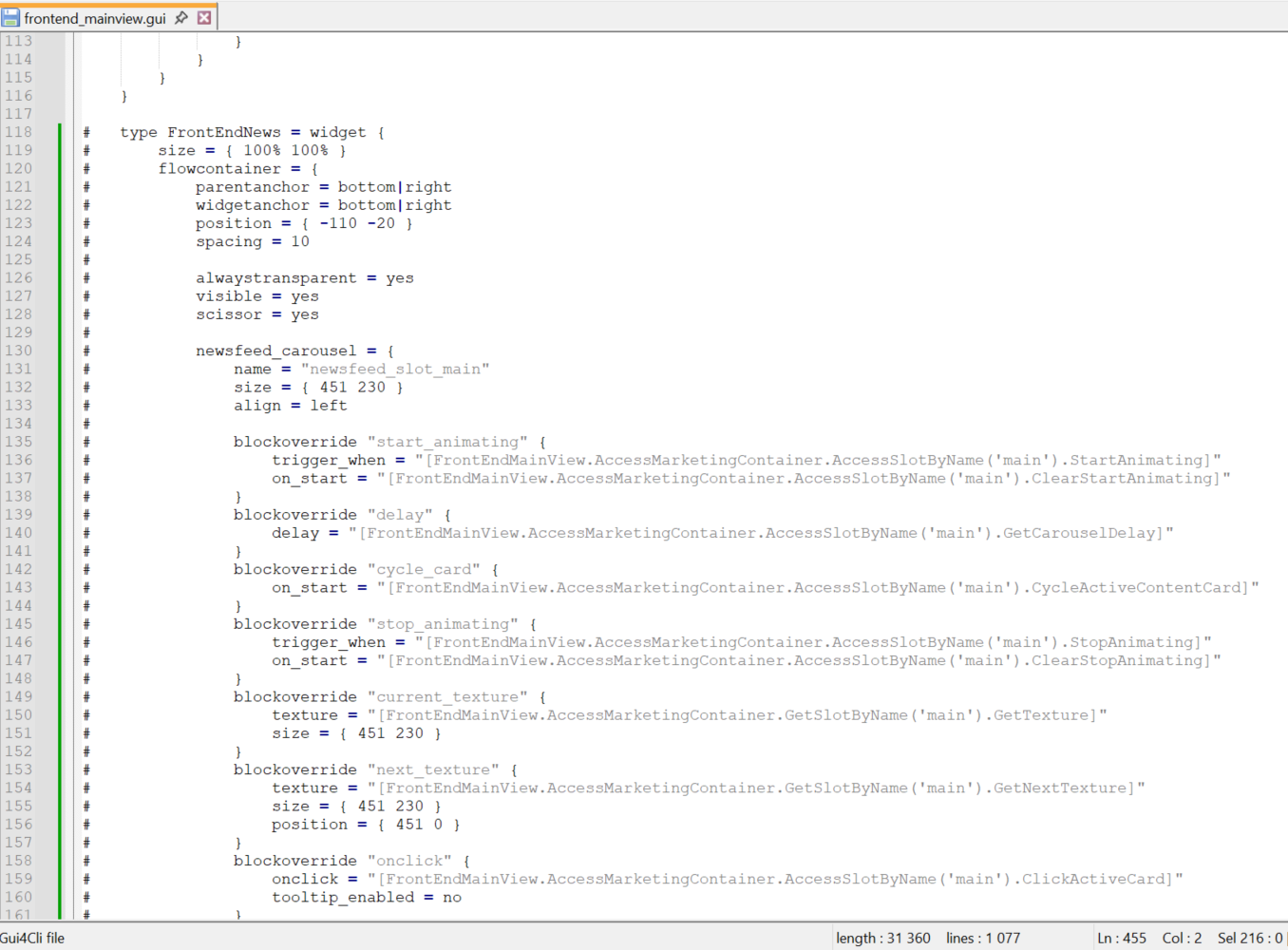1288x950 pixels.
Task: Click the 'alwaystransparent = yes' line
Action: [305, 278]
